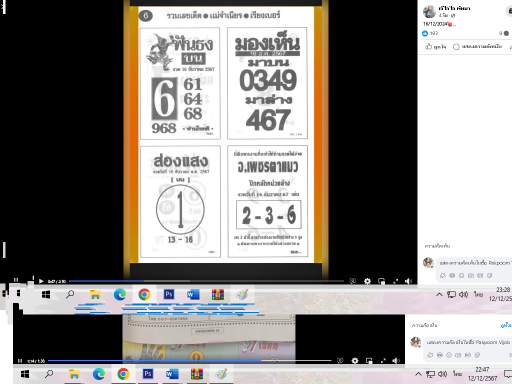Viewport: 512px width, 384px height.
Task: Expand hidden tray icons beside the 22:47 clock
Action: tap(418, 374)
